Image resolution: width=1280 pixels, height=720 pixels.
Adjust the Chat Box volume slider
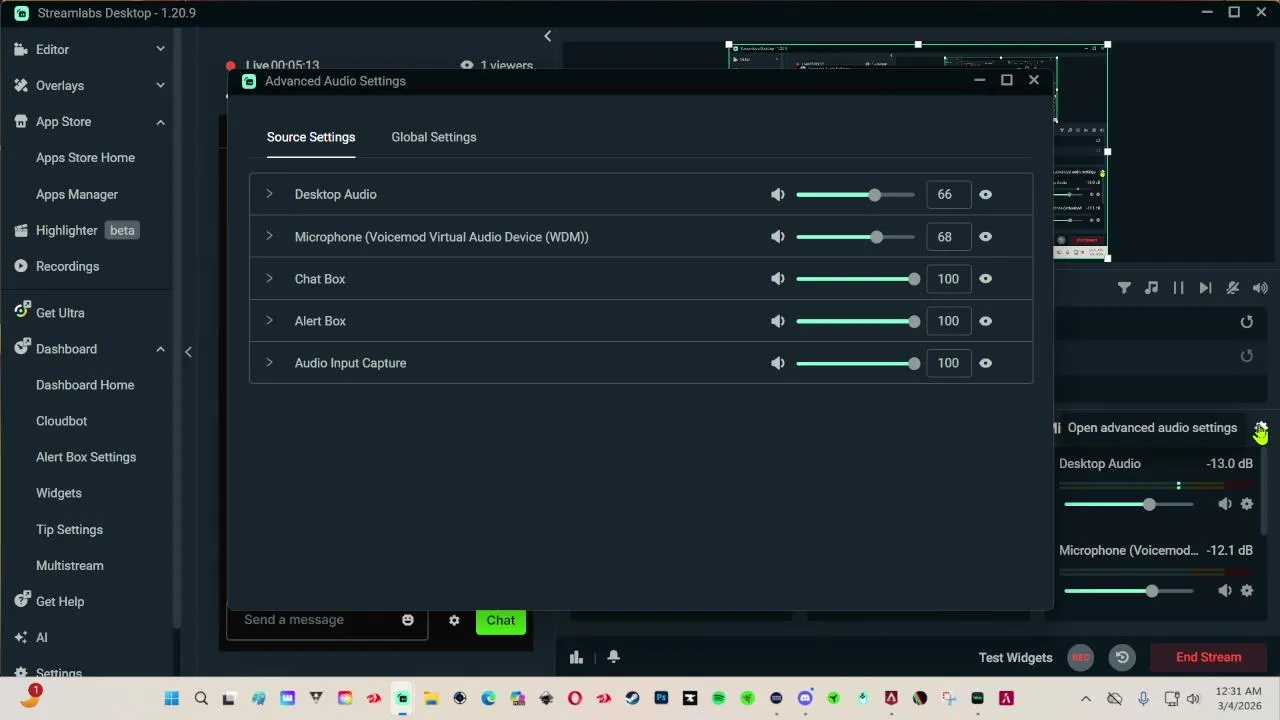pos(855,279)
